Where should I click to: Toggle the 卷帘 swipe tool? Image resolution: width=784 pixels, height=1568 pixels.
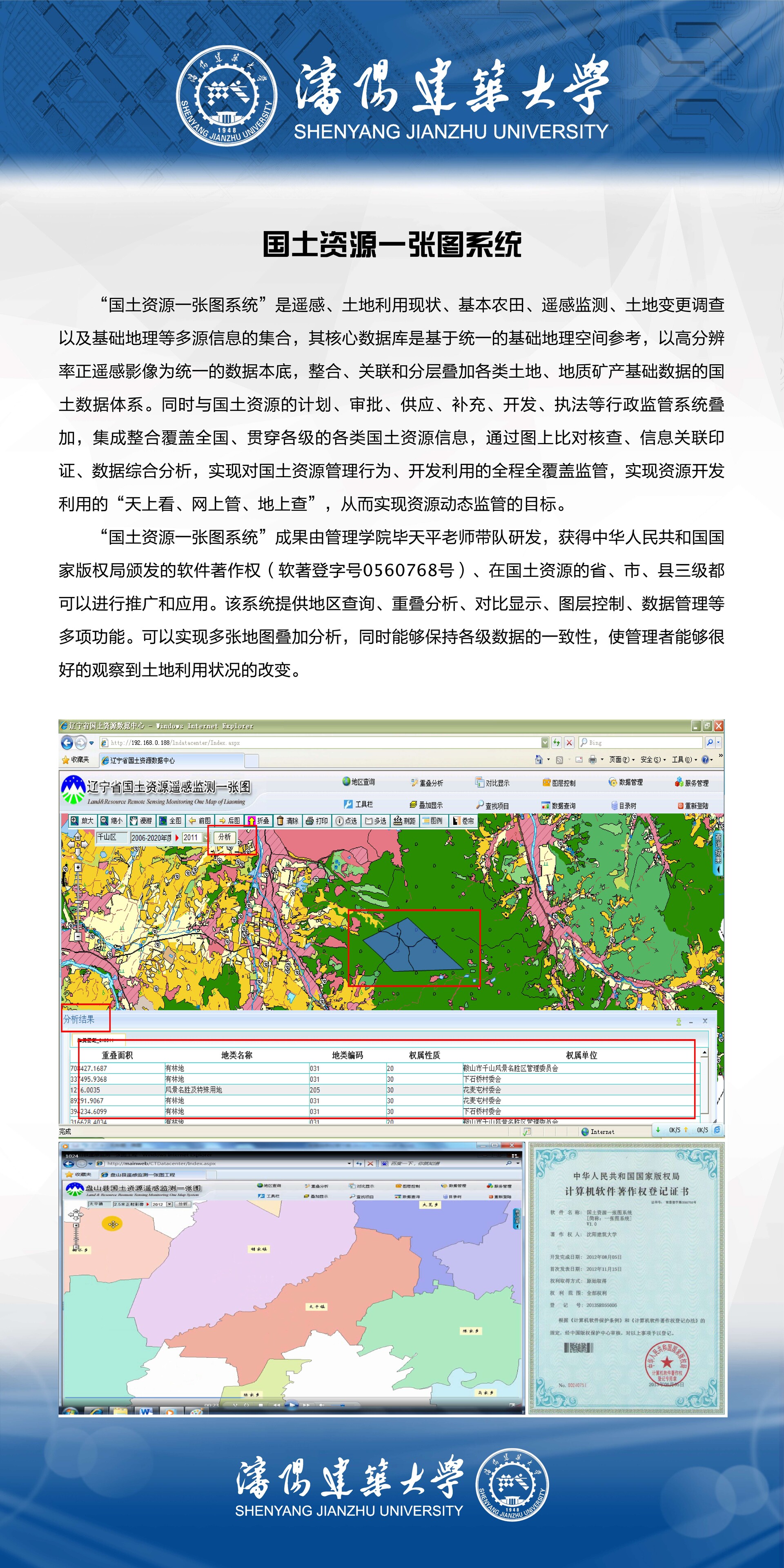coord(463,820)
